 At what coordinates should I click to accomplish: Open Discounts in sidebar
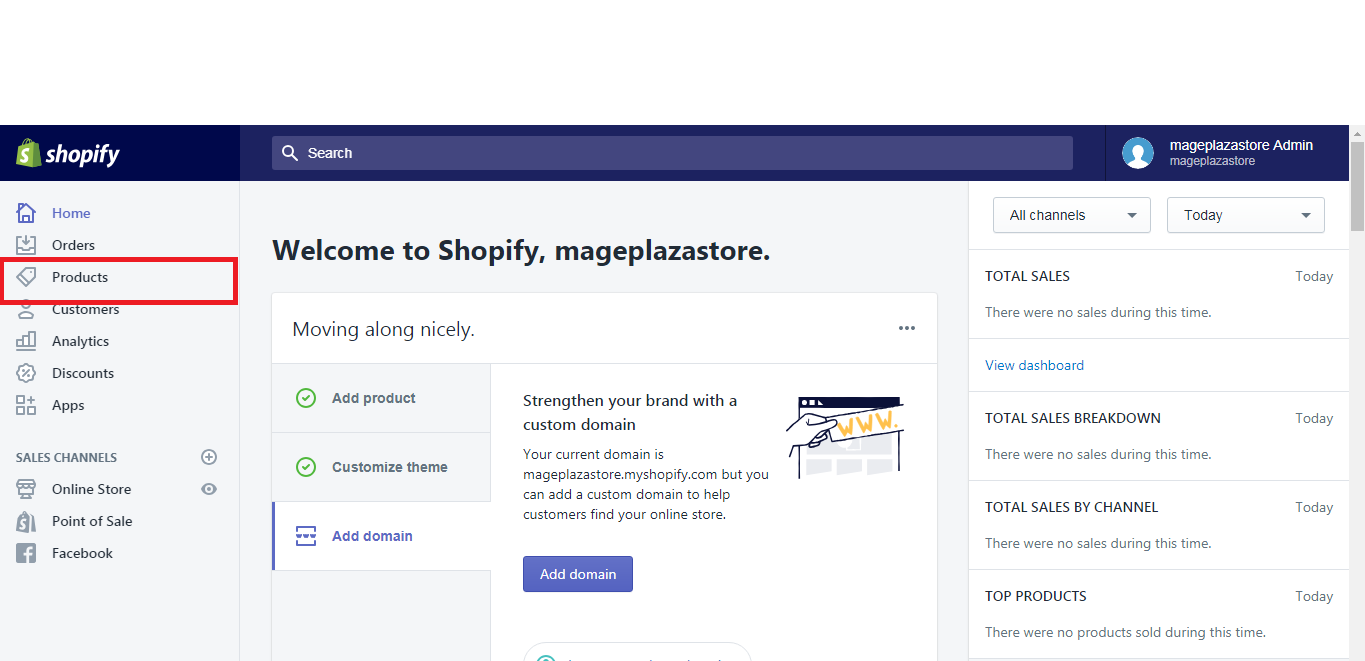coord(83,373)
